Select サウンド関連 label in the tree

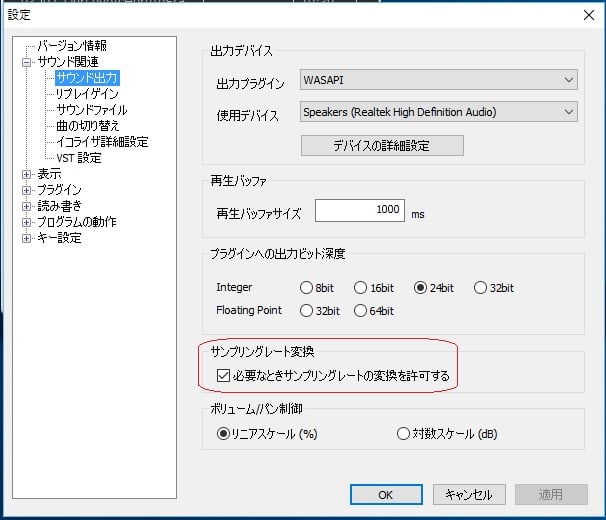pos(68,62)
